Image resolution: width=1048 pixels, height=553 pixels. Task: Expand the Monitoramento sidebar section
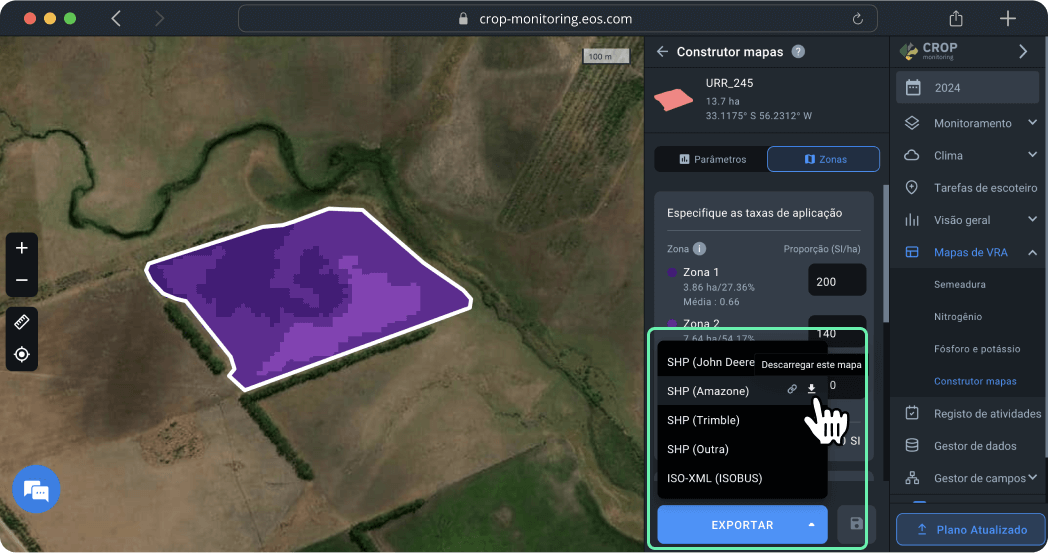click(x=1032, y=123)
